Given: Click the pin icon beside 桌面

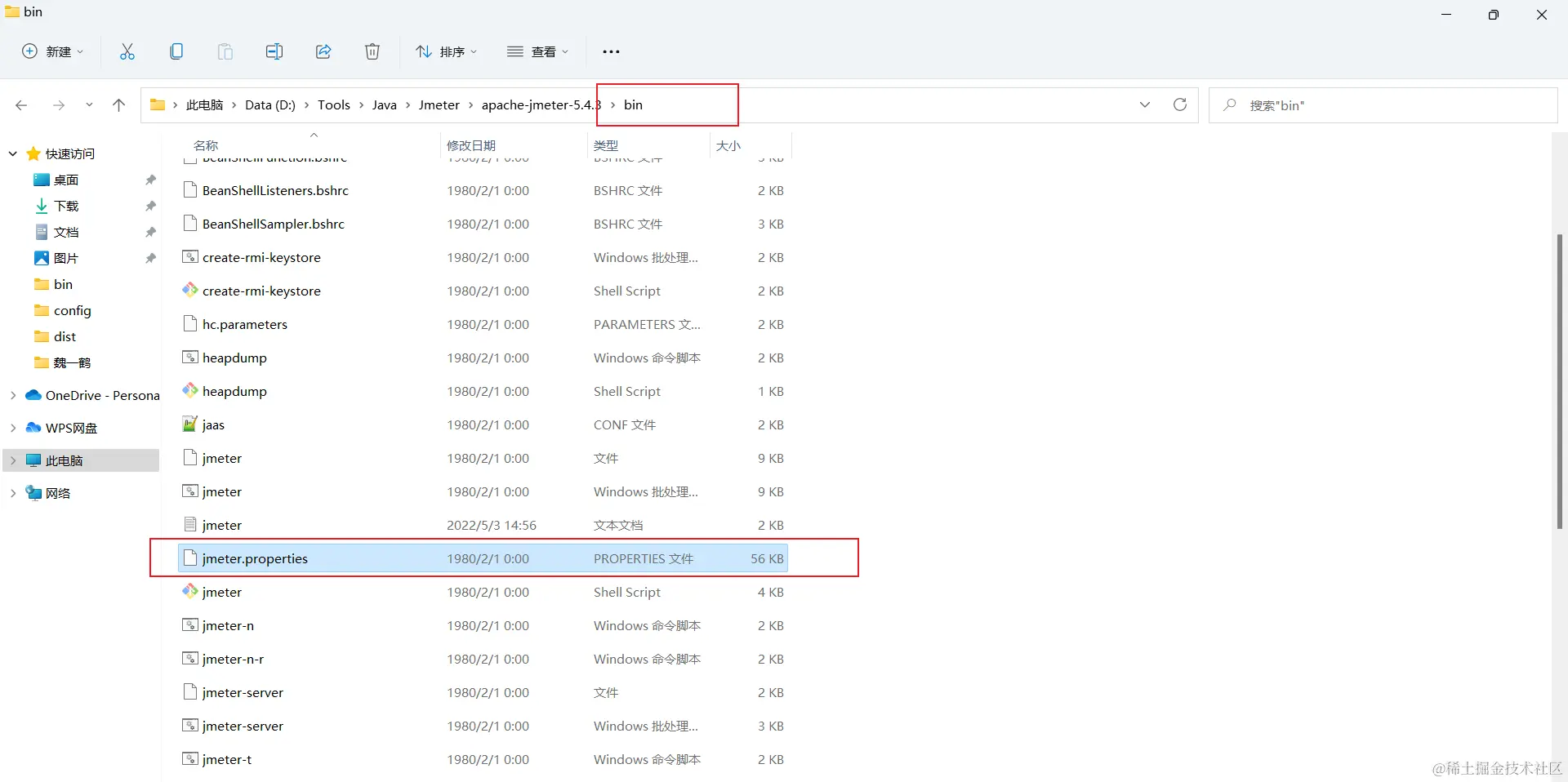Looking at the screenshot, I should 150,180.
